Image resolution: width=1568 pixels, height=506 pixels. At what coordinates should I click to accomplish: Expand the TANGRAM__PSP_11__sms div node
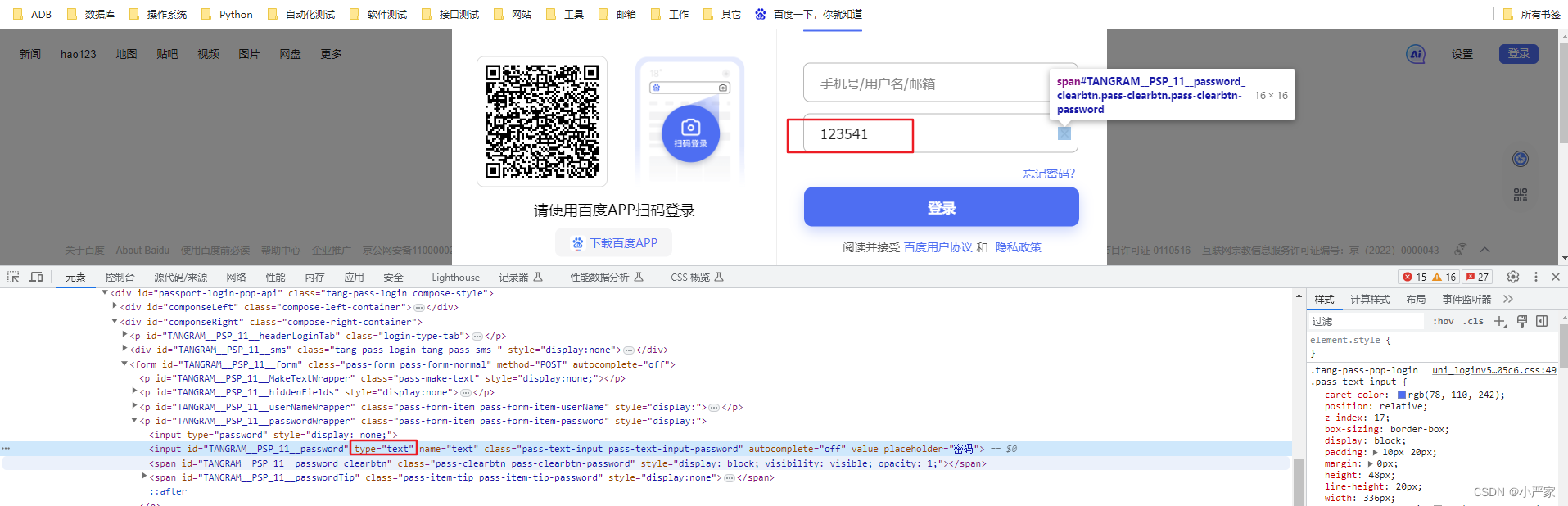[124, 350]
